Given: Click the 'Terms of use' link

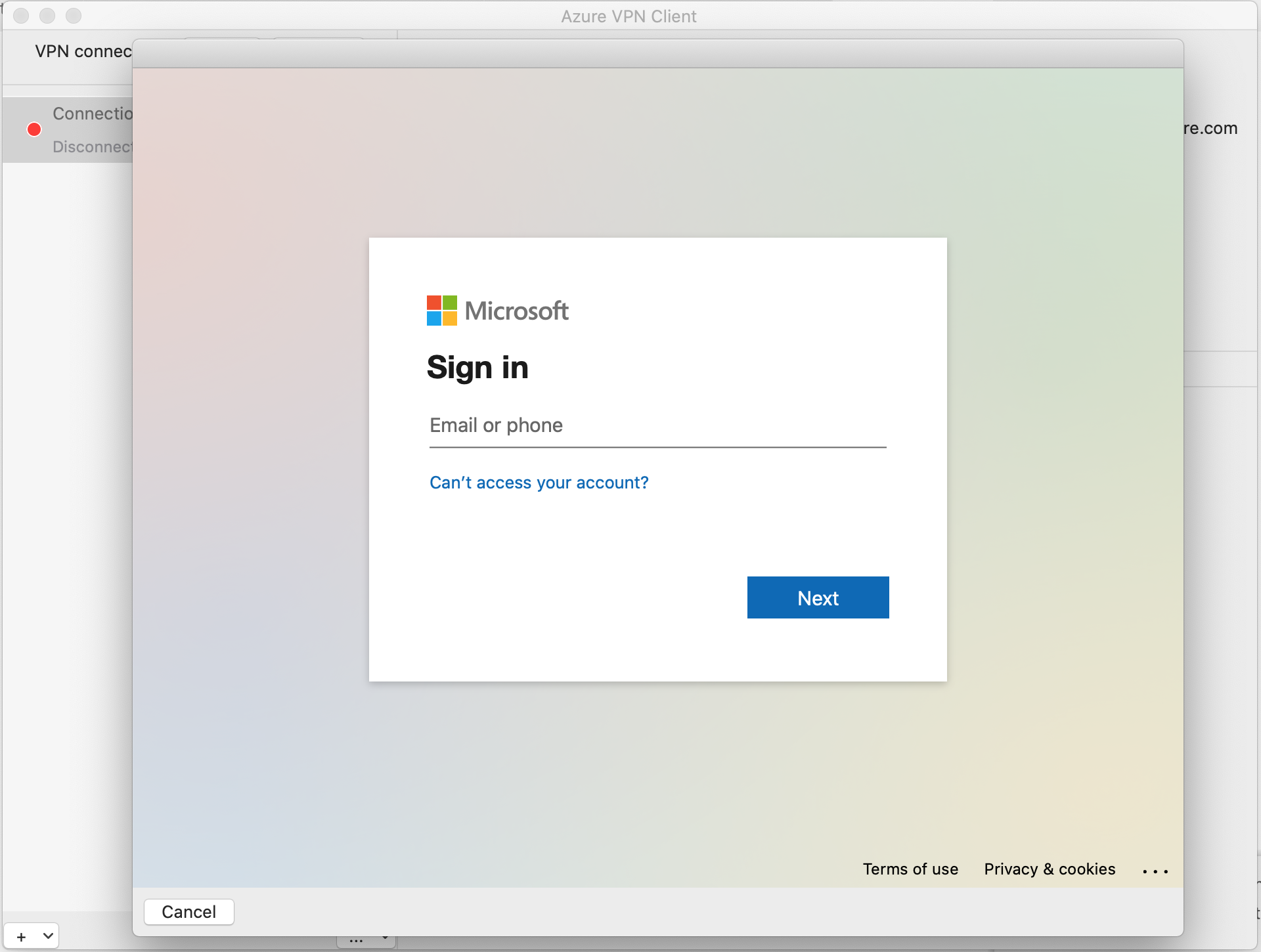Looking at the screenshot, I should click(911, 869).
